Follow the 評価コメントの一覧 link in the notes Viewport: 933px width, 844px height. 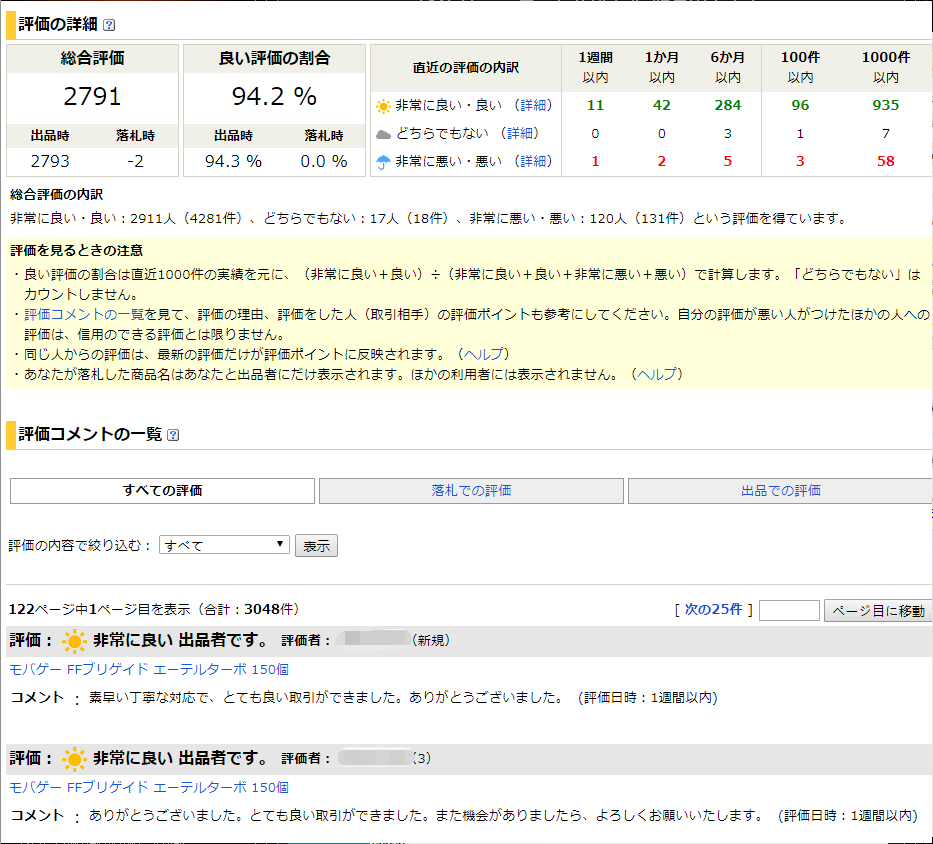click(84, 314)
